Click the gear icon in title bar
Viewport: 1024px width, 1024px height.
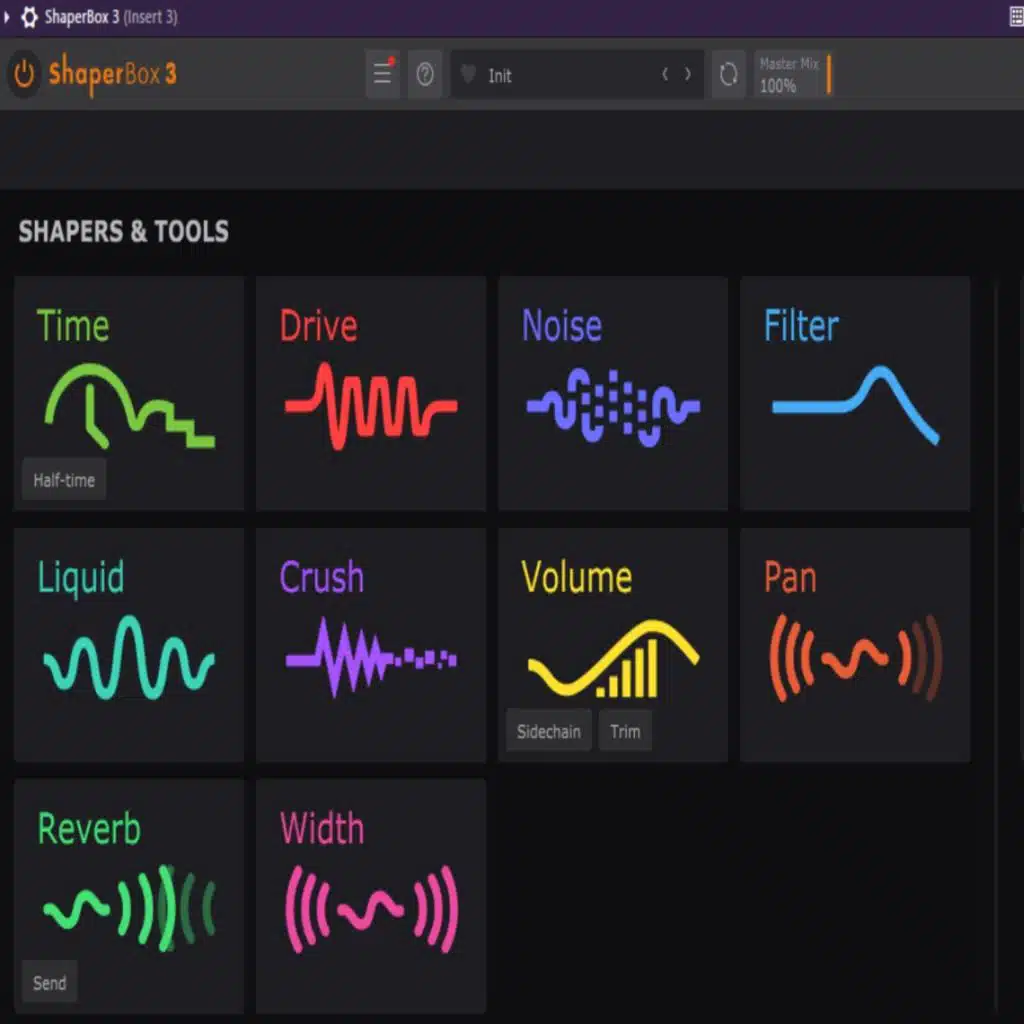29,17
